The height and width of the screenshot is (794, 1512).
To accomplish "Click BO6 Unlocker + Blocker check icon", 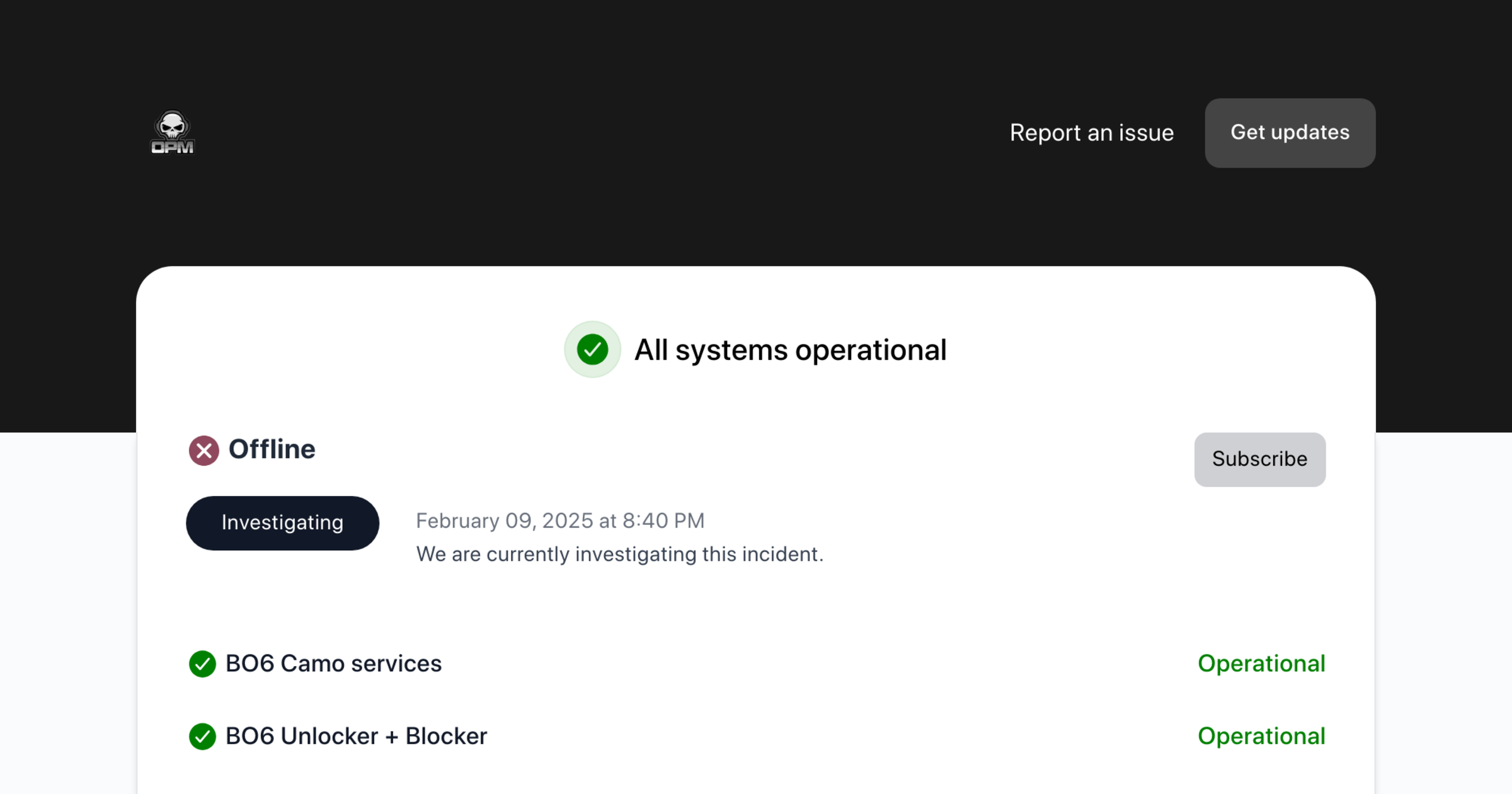I will (x=202, y=736).
